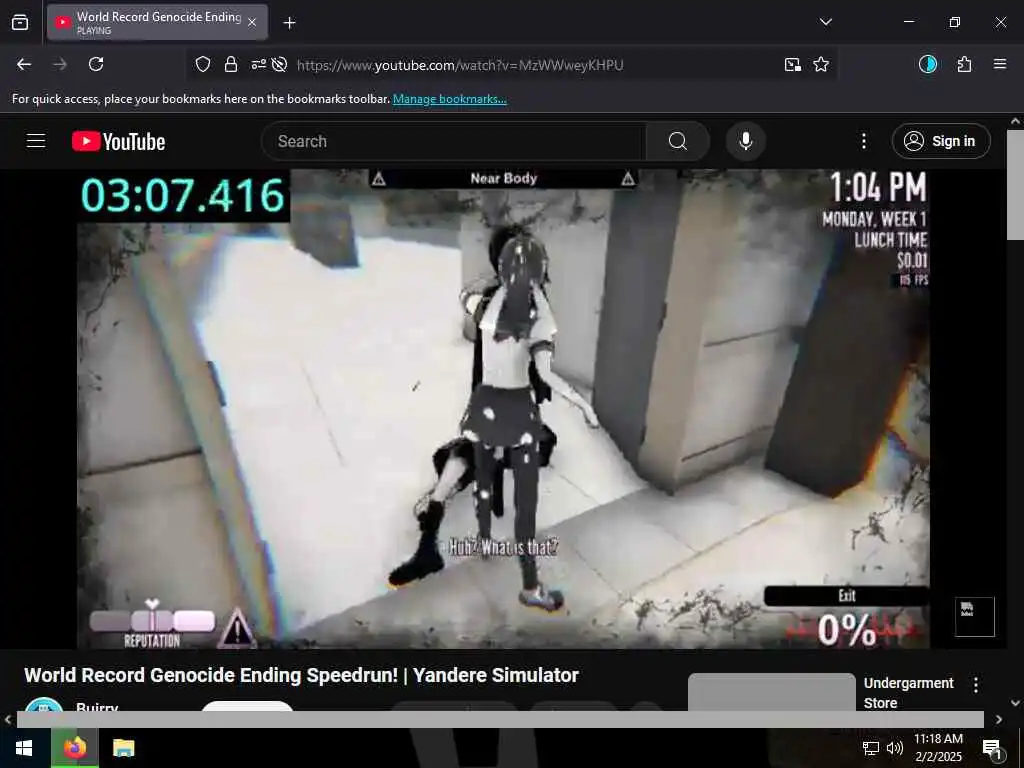Go to YouTube home via logo

(118, 141)
